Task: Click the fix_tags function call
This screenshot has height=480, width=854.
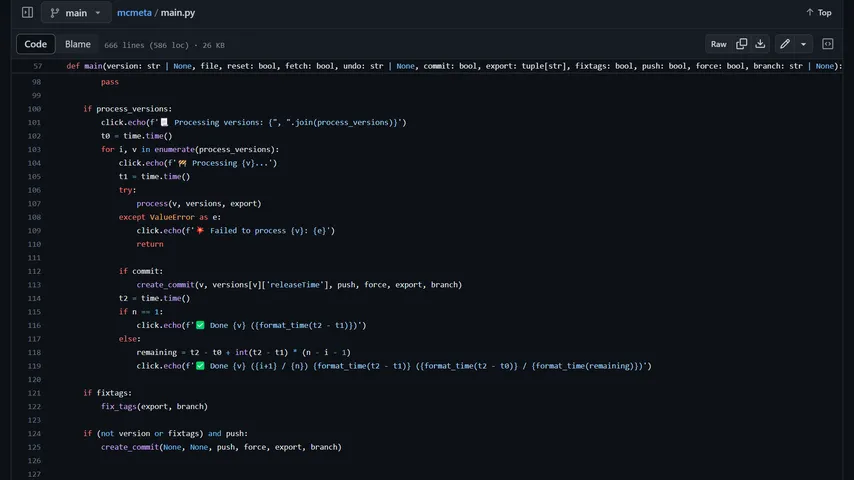Action: click(120, 407)
